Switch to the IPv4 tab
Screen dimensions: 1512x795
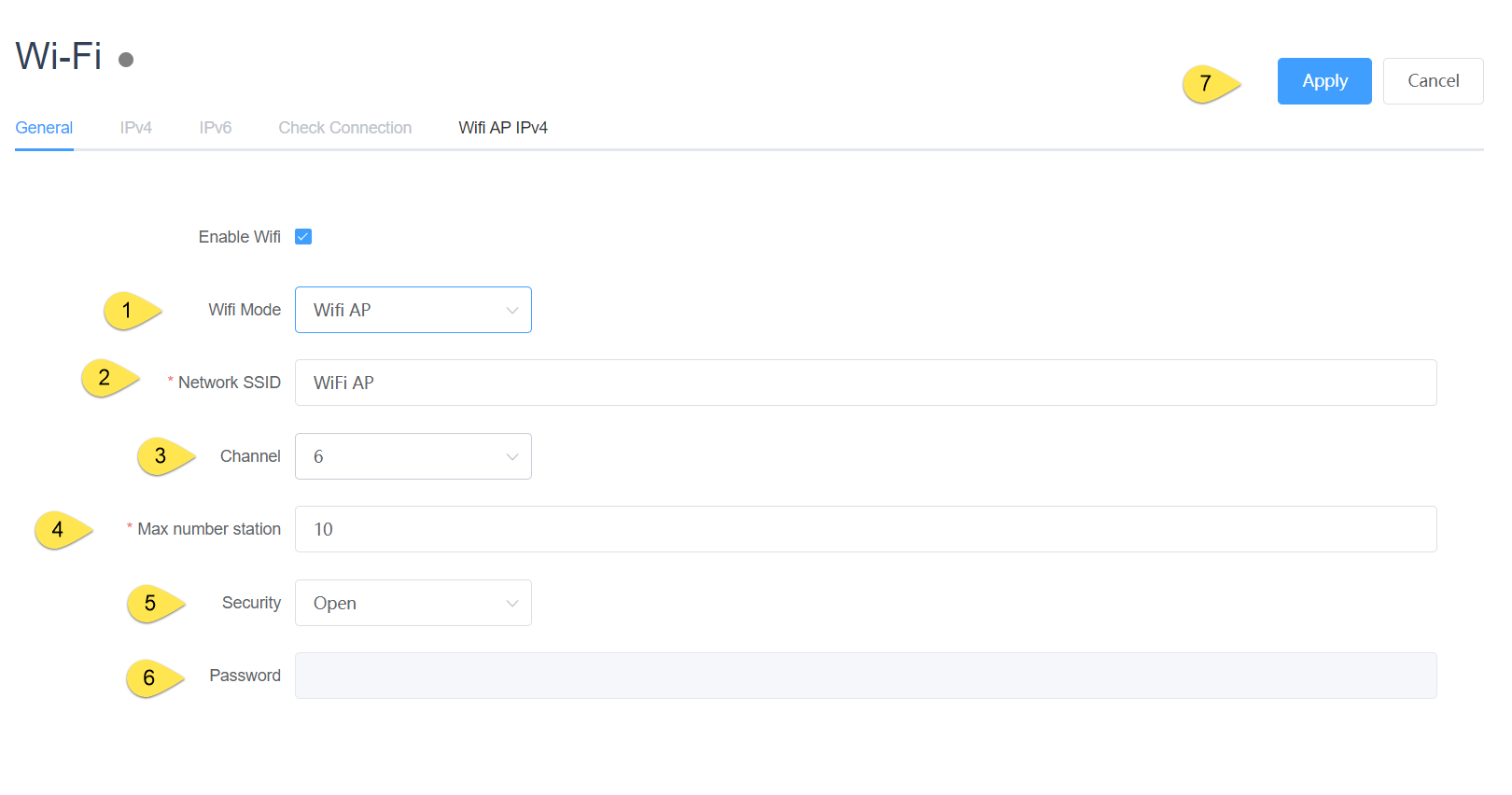point(135,128)
